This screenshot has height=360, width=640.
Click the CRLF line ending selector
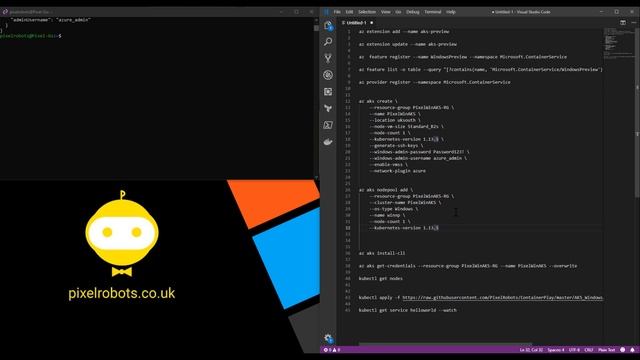(x=589, y=350)
